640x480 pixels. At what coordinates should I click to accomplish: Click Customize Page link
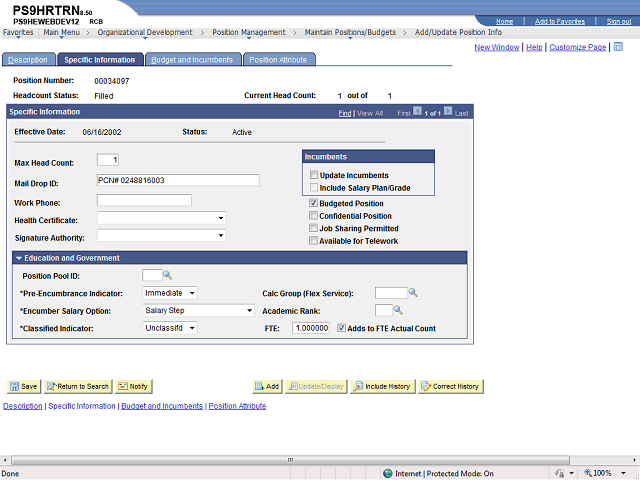pyautogui.click(x=577, y=47)
